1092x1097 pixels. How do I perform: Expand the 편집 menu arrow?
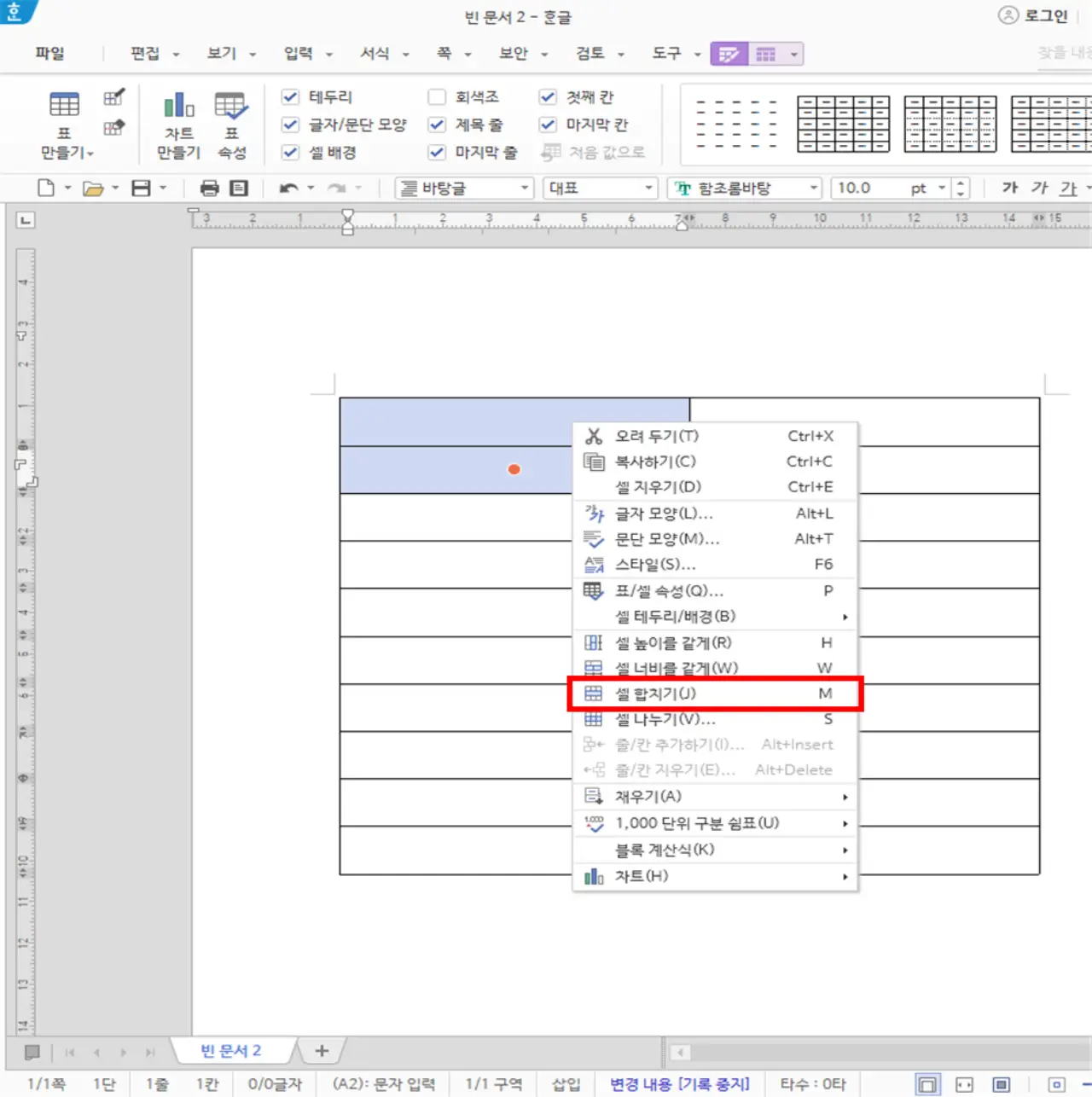coord(176,54)
